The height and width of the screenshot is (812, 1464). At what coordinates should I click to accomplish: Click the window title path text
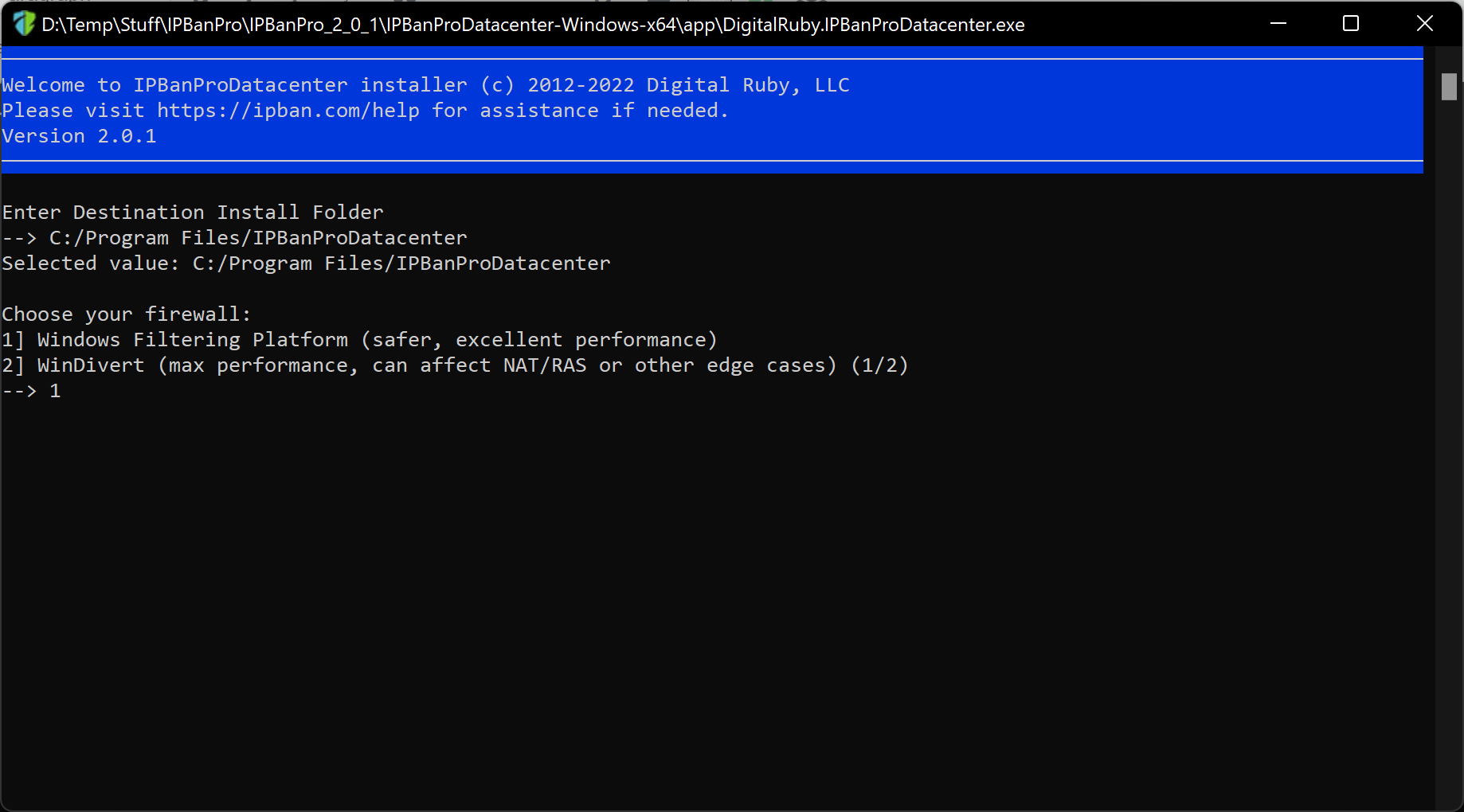tap(533, 25)
